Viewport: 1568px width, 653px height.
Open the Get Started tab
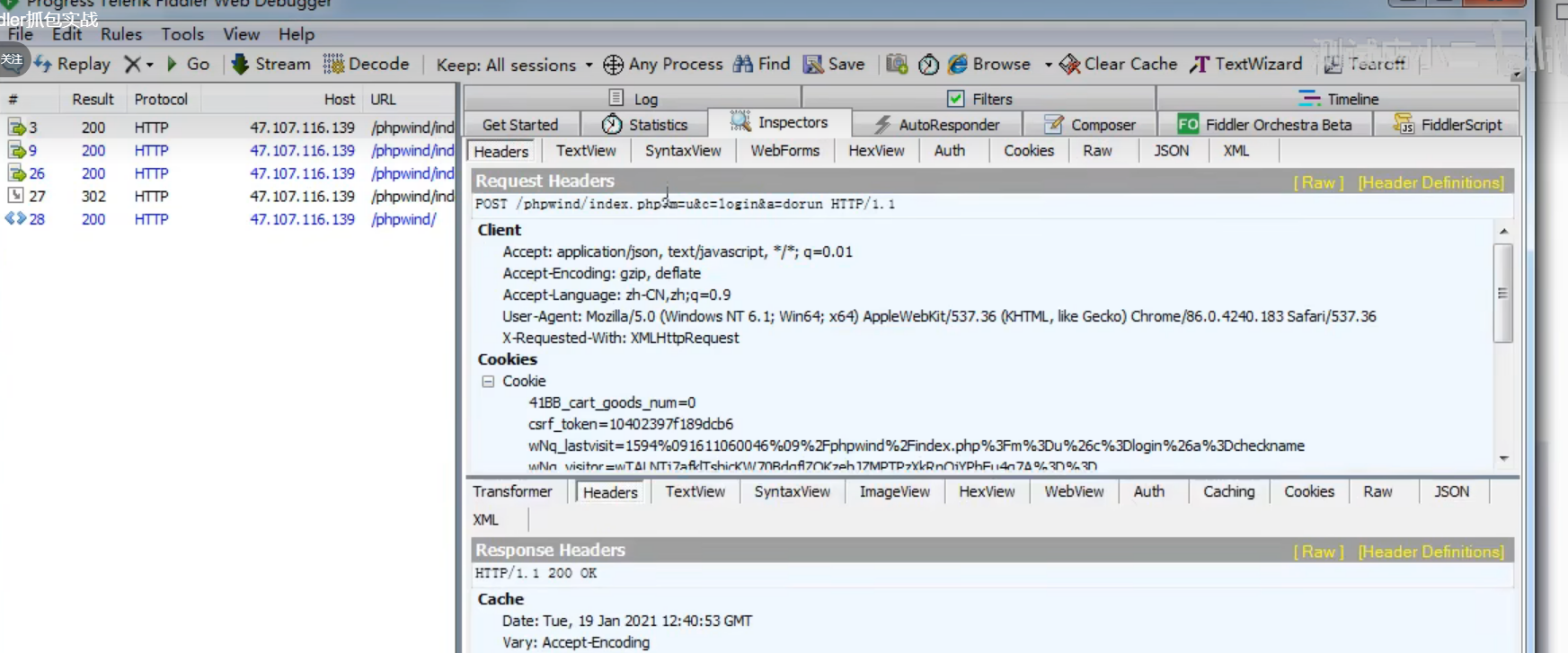(x=520, y=124)
